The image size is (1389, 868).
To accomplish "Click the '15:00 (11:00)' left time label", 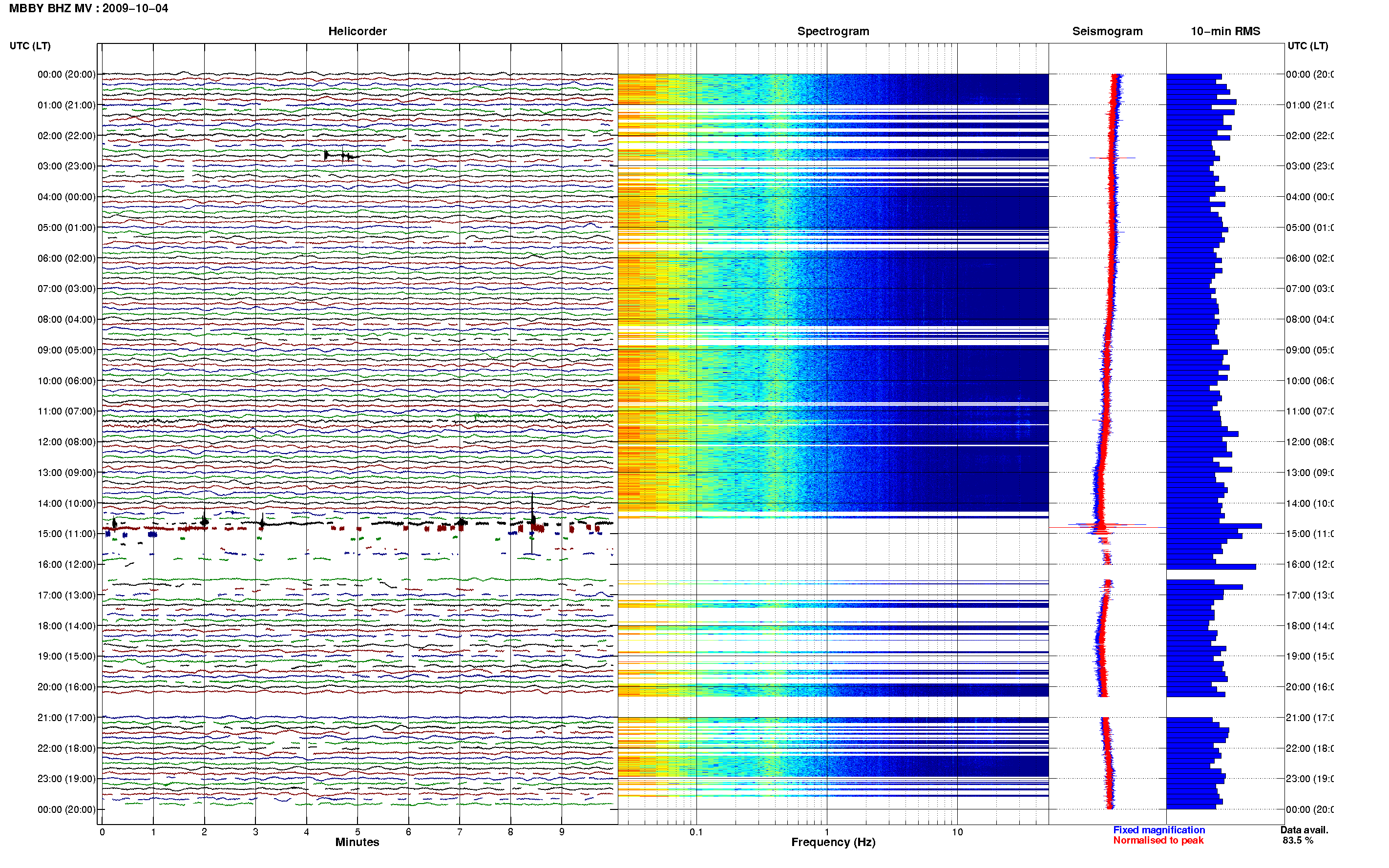I will tap(66, 534).
